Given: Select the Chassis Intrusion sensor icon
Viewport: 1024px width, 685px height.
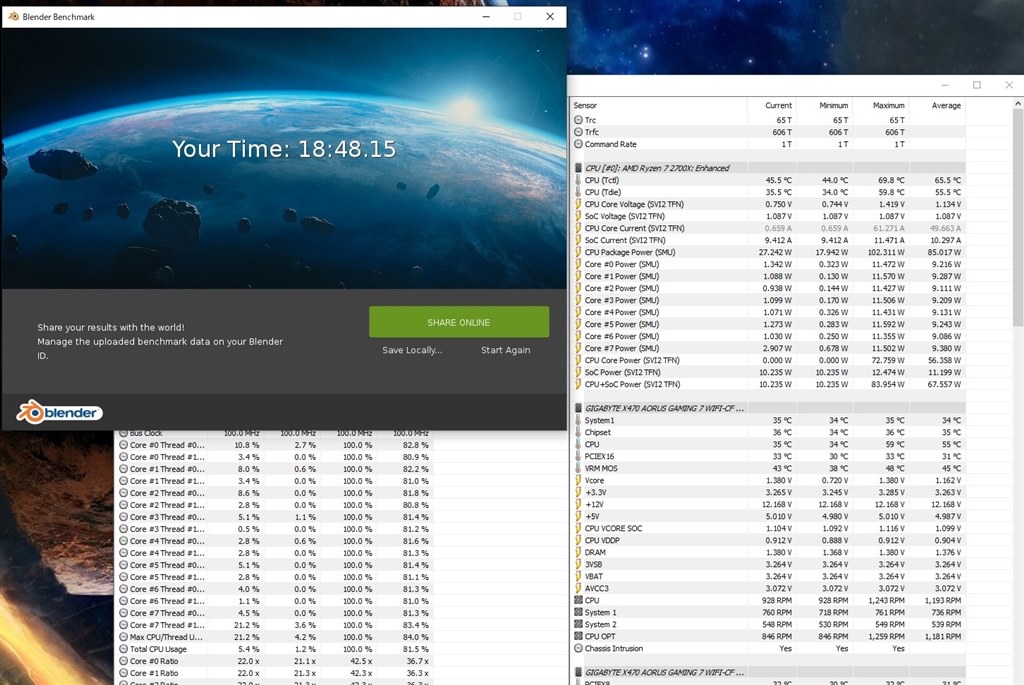Looking at the screenshot, I should pyautogui.click(x=578, y=648).
